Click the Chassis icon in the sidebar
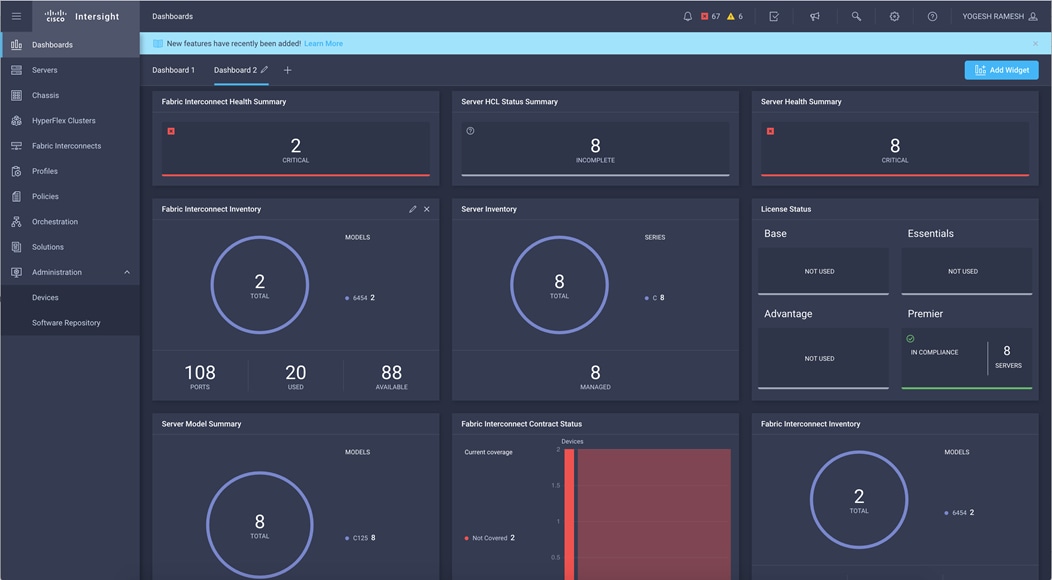Image resolution: width=1052 pixels, height=580 pixels. coord(17,95)
